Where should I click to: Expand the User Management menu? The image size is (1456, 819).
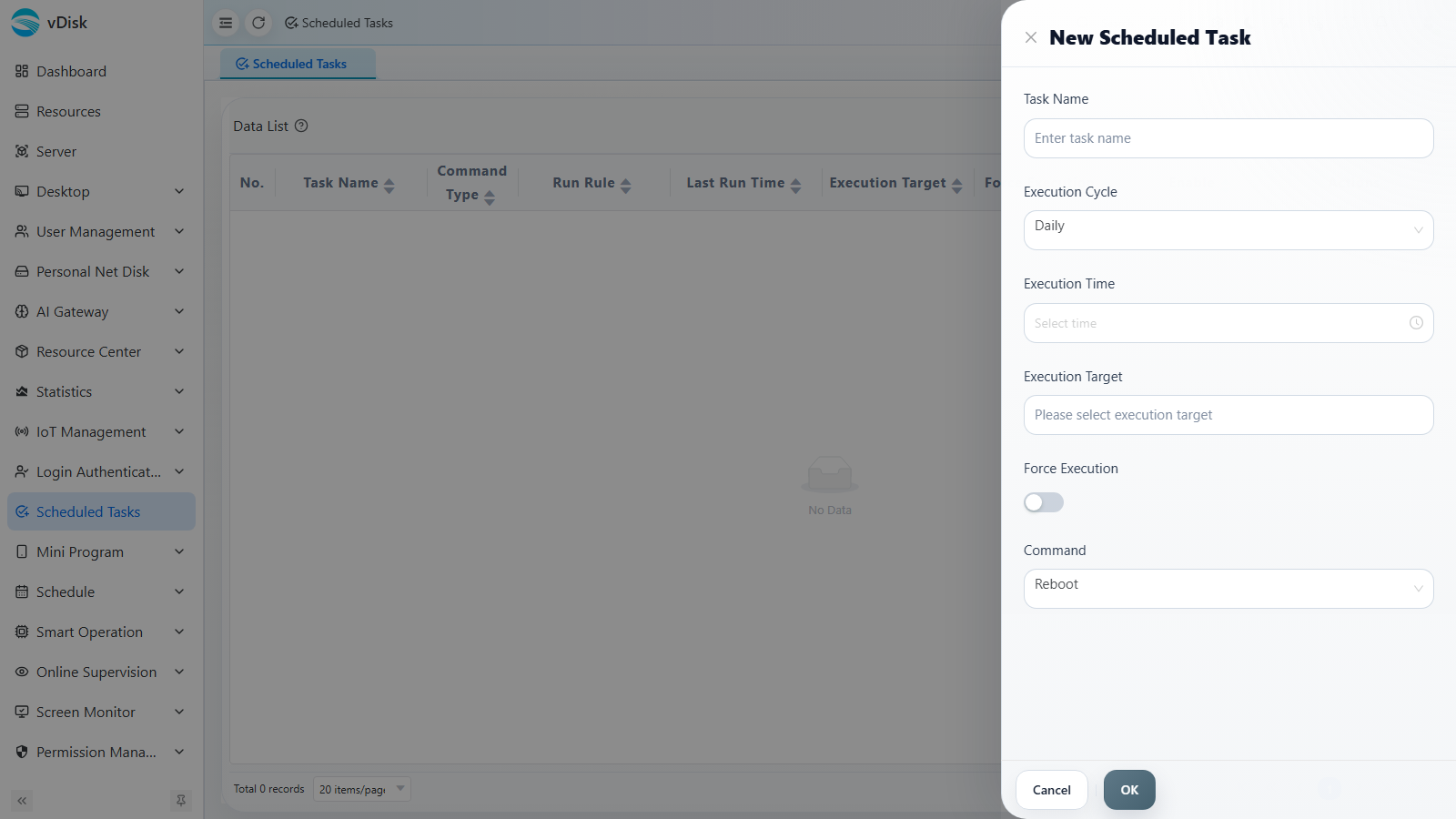coord(100,231)
